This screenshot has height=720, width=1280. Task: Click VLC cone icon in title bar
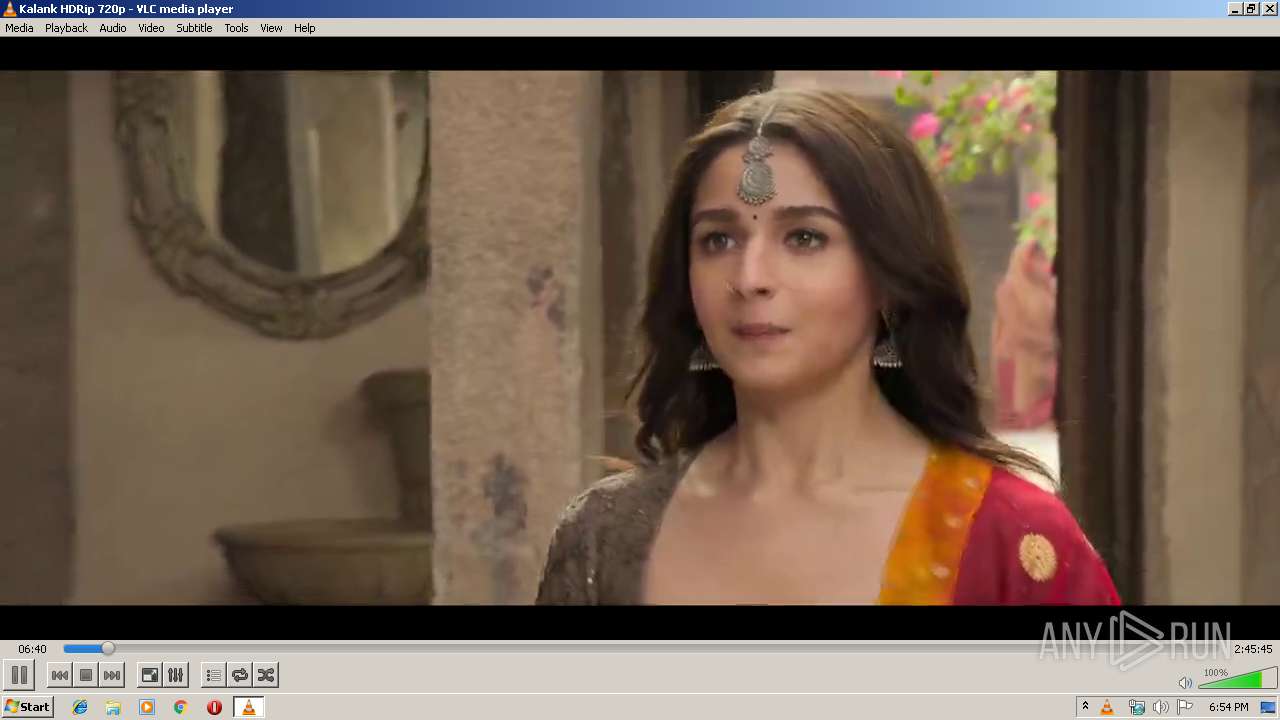(x=10, y=9)
